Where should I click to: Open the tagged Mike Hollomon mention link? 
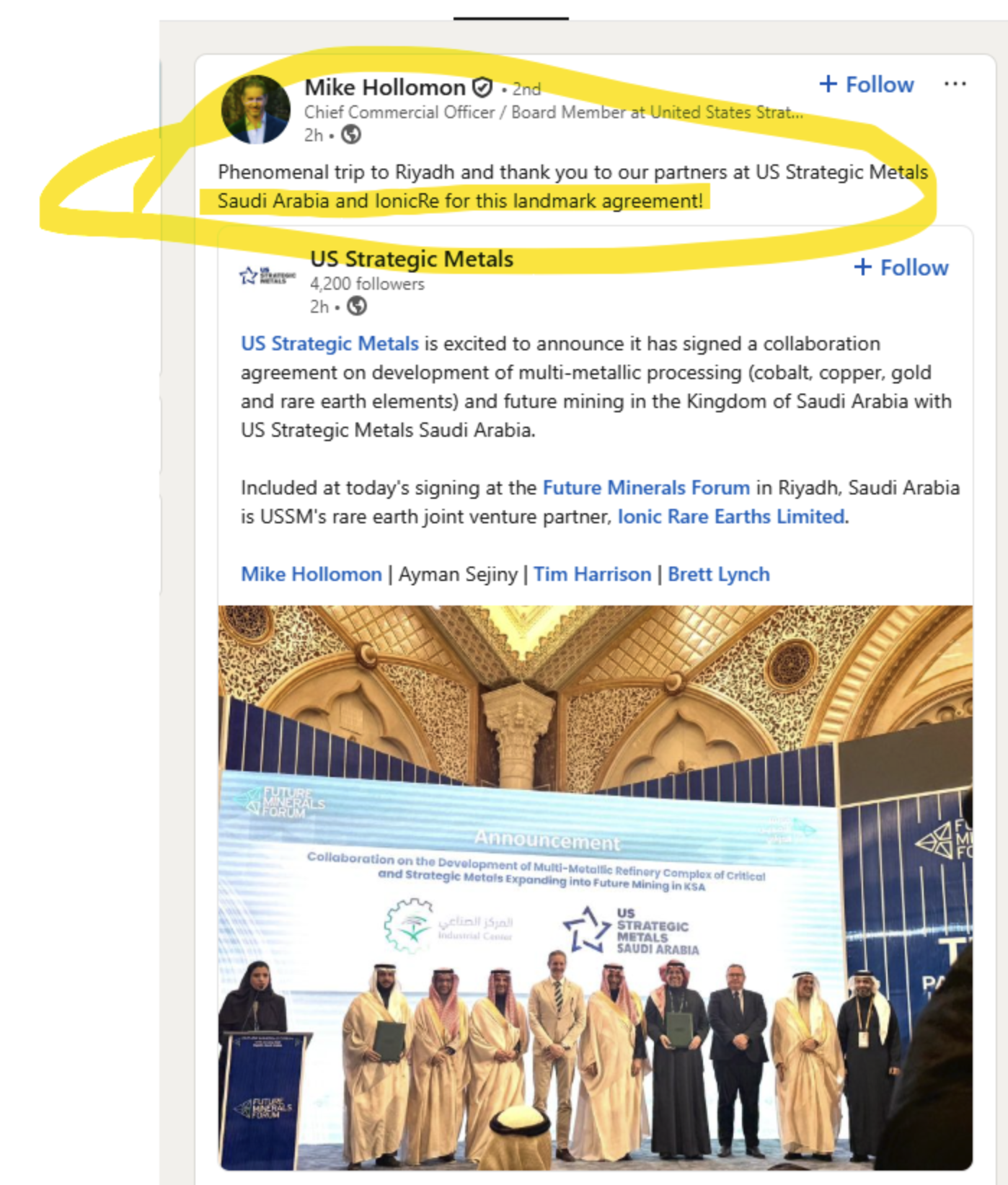click(x=311, y=574)
